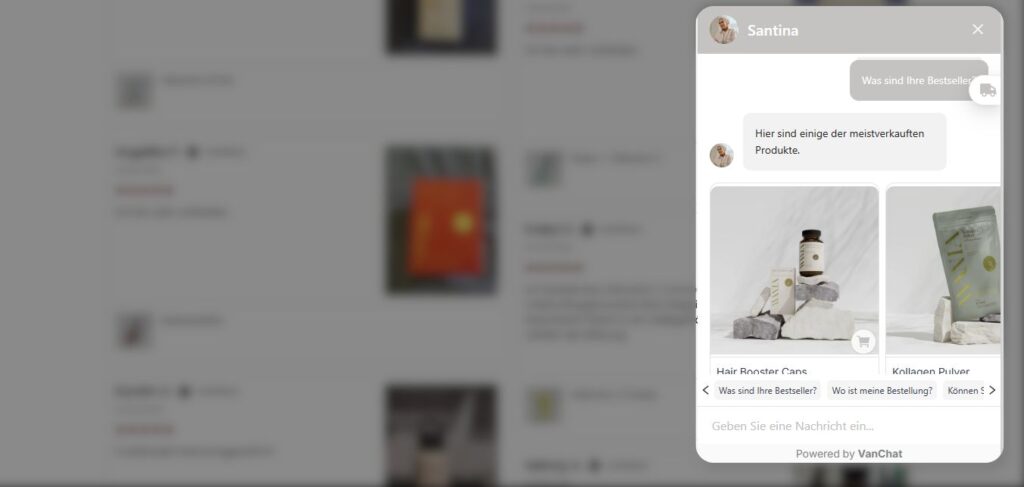Image resolution: width=1024 pixels, height=487 pixels.
Task: Choose 'Wo ist meine Bestellung?' suggestion chip
Action: coord(882,391)
